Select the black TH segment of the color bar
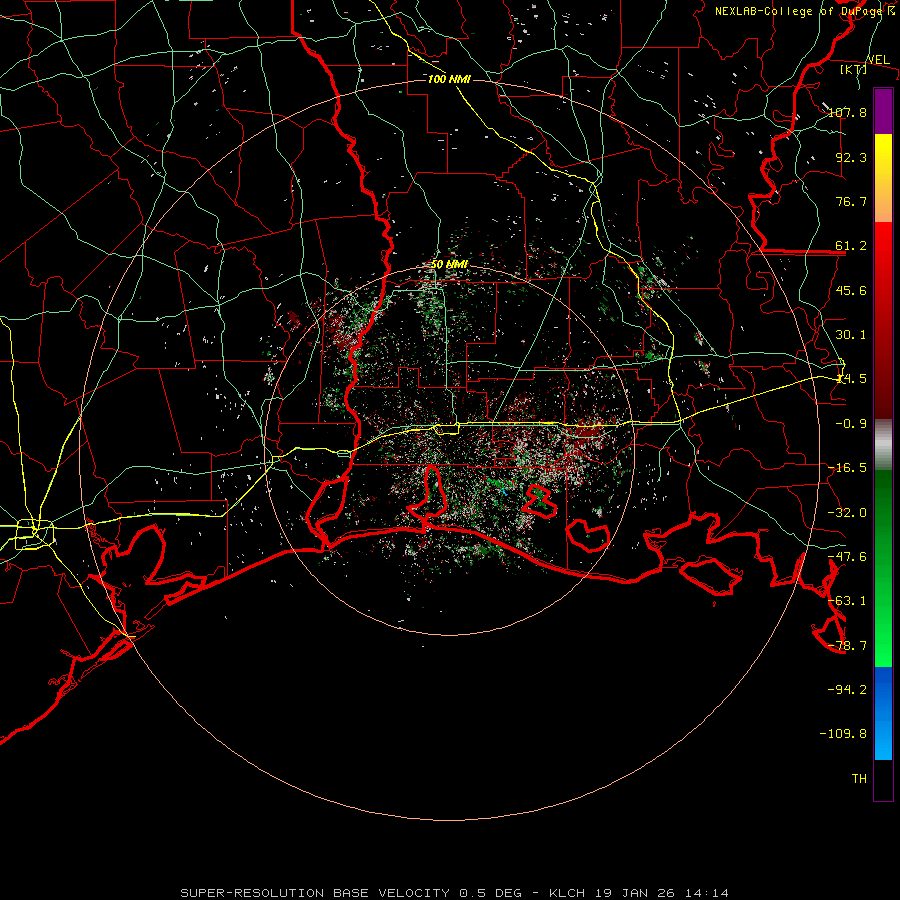The image size is (900, 900). 883,780
